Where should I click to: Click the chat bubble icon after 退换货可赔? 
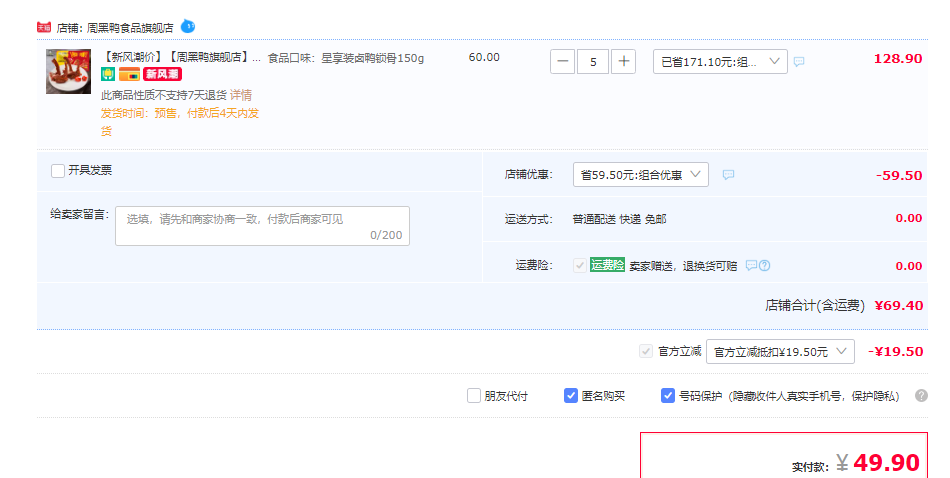(751, 265)
